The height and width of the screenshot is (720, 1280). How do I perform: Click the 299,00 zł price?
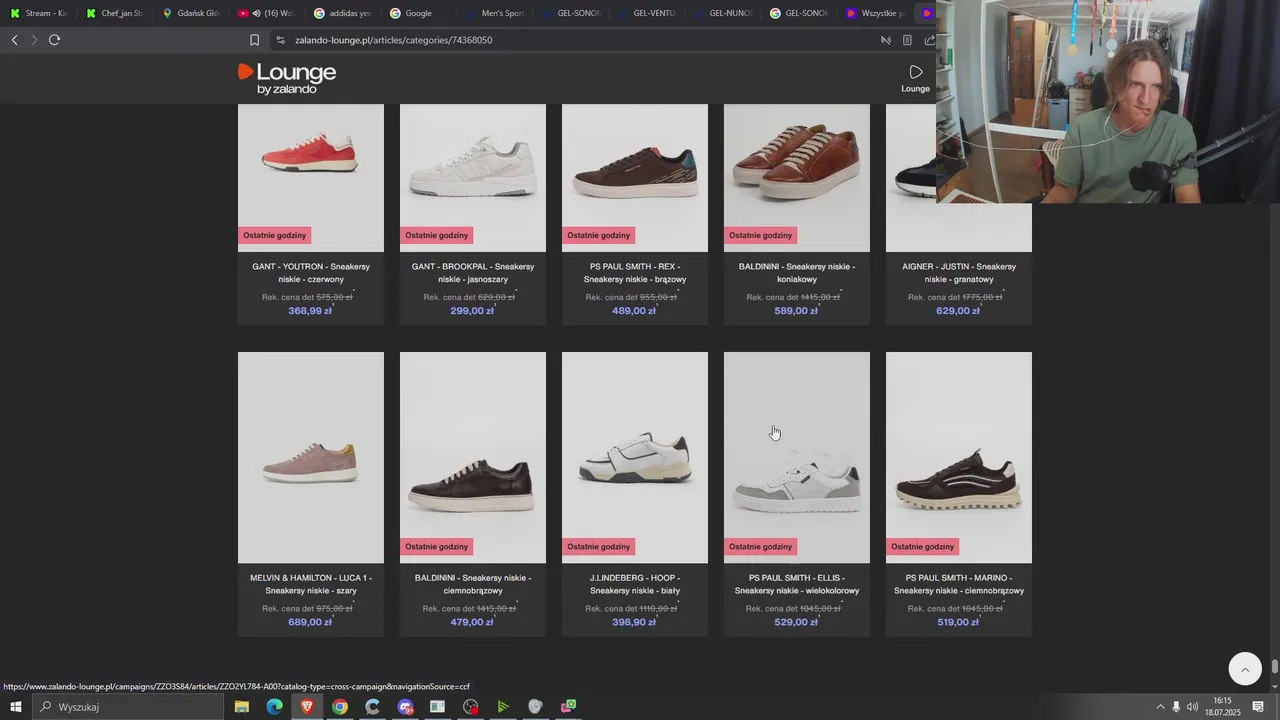point(472,311)
